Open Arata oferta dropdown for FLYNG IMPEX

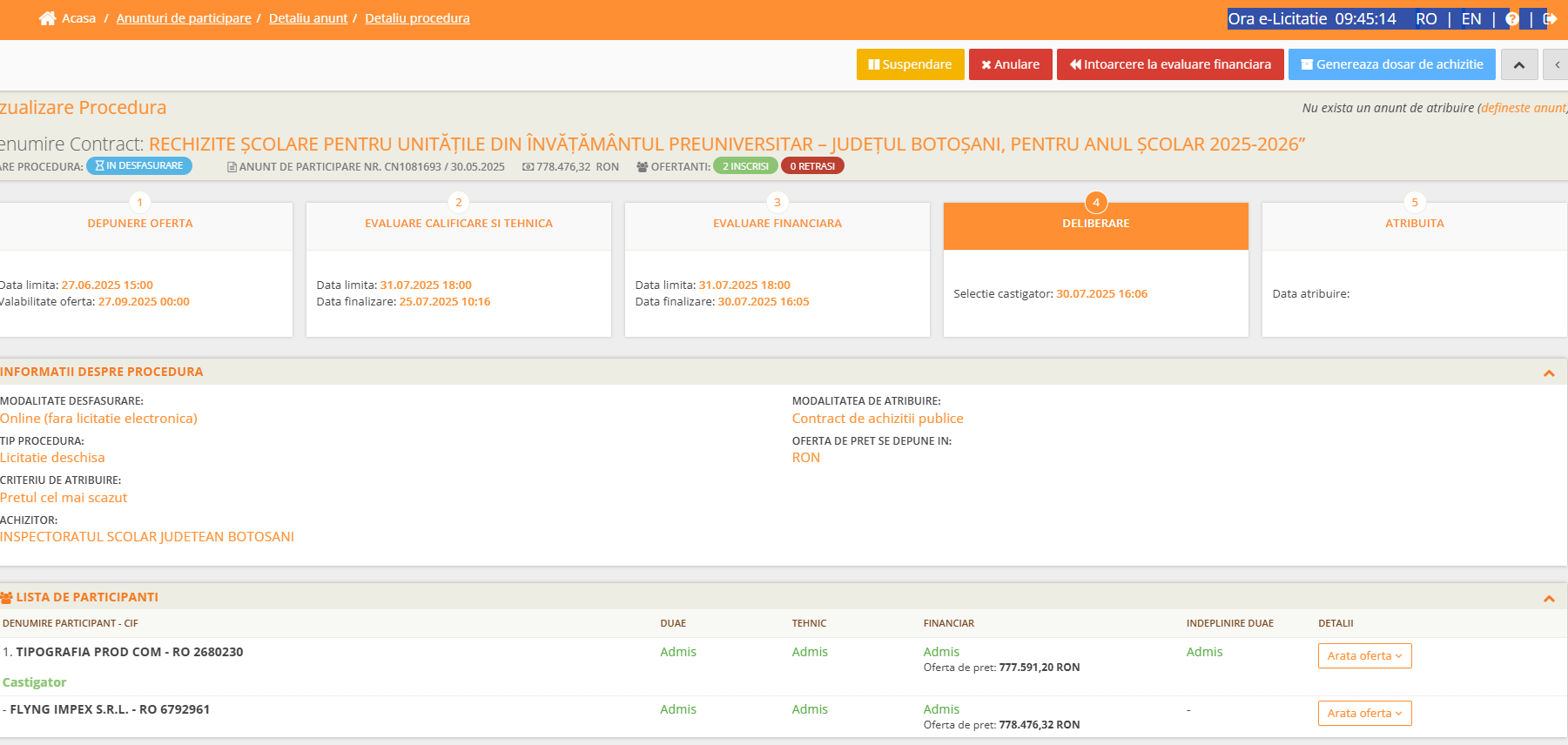[1364, 713]
